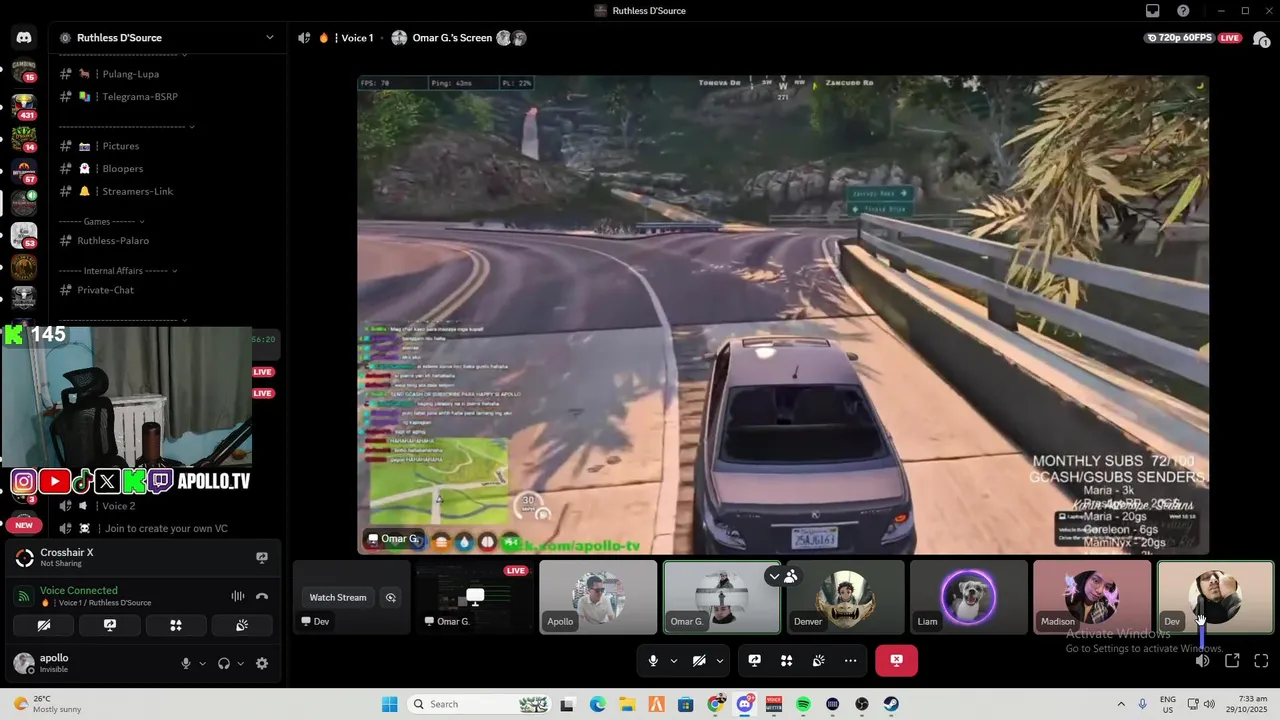This screenshot has height=720, width=1280.
Task: Open more options ellipsis in call bar
Action: [x=851, y=660]
